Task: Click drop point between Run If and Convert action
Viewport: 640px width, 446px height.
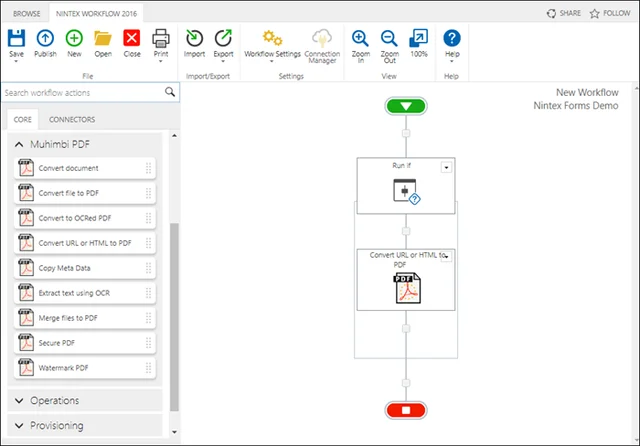Action: [406, 231]
